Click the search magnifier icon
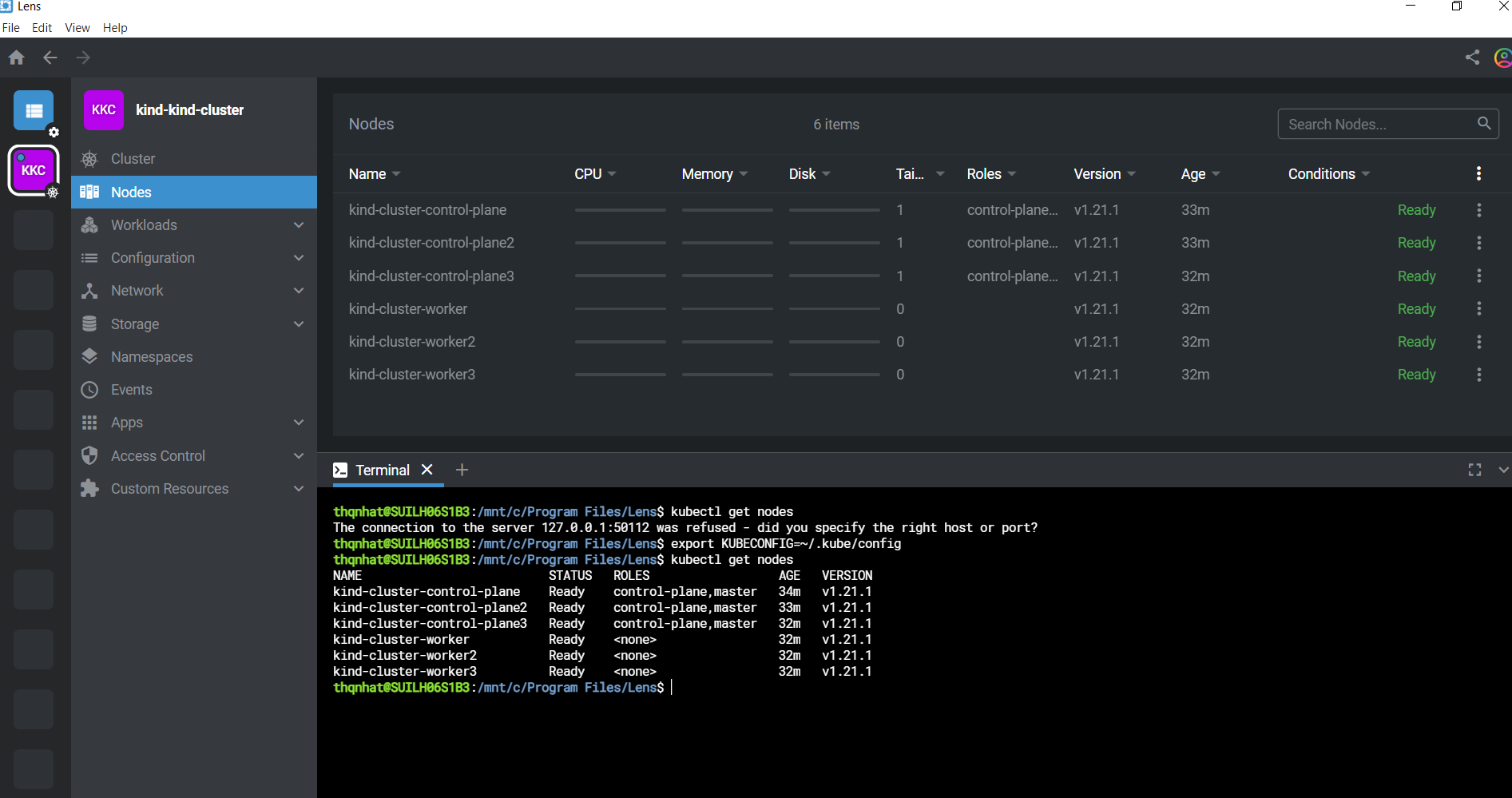1512x798 pixels. point(1484,124)
